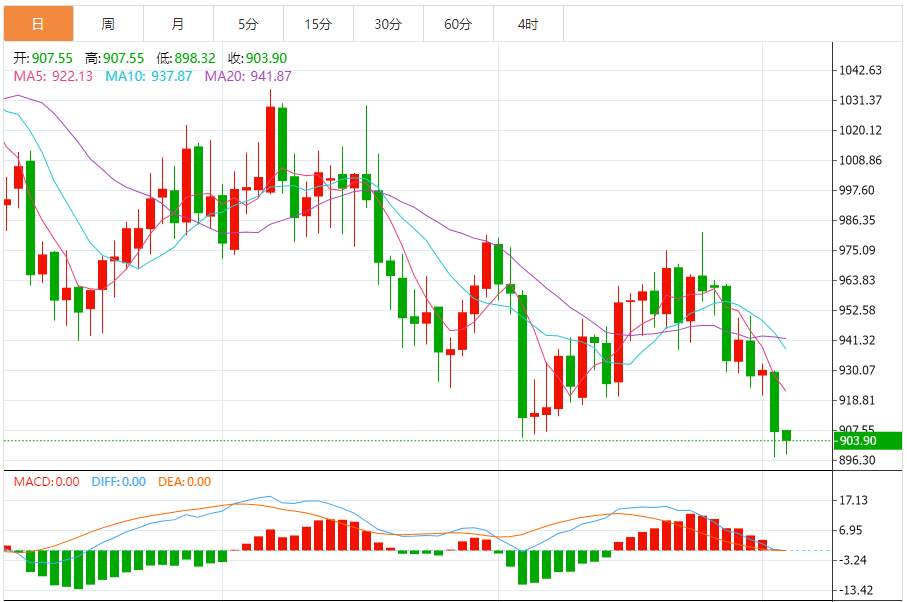Click the 918.81 price axis label

[x=857, y=400]
